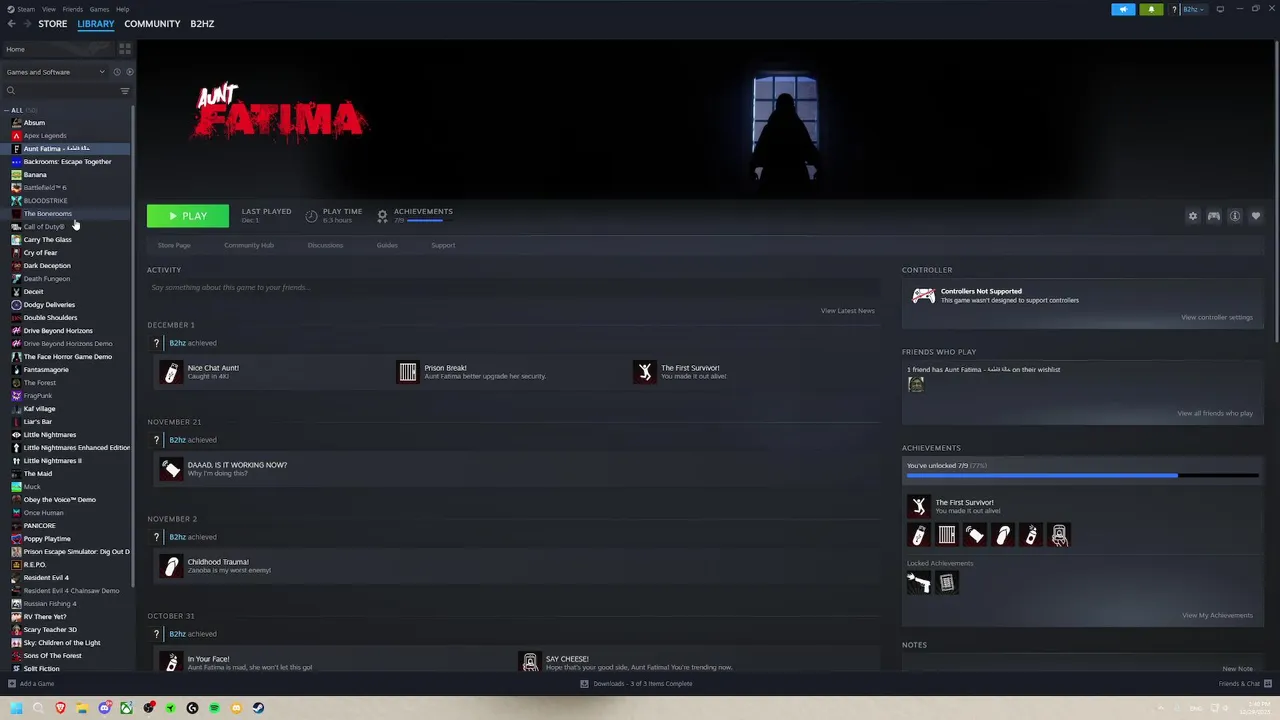Image resolution: width=1280 pixels, height=720 pixels.
Task: Sort library by recent clock icon
Action: [116, 72]
